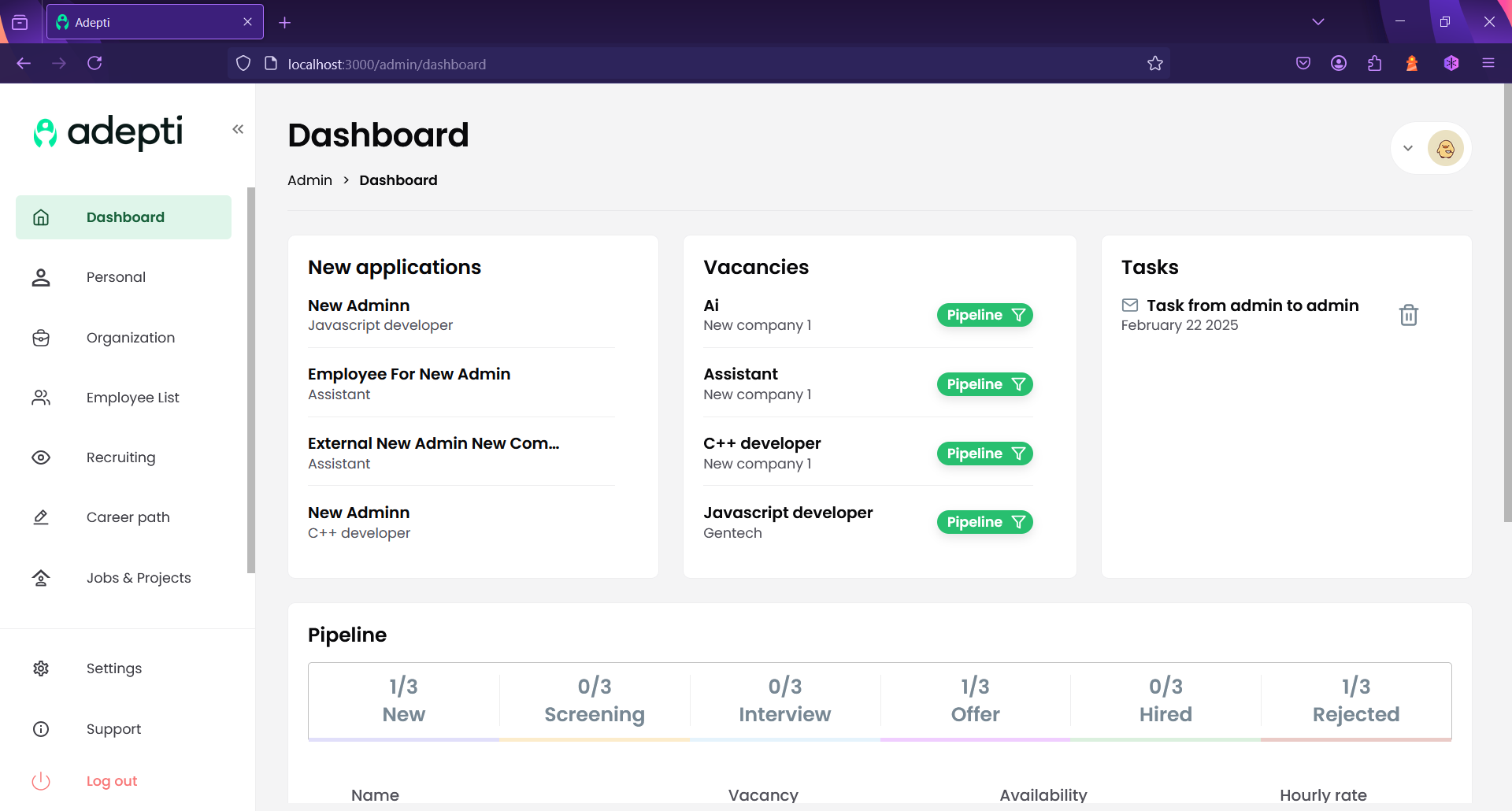
Task: Open Pipeline filter for the Ai vacancy
Action: coord(984,315)
